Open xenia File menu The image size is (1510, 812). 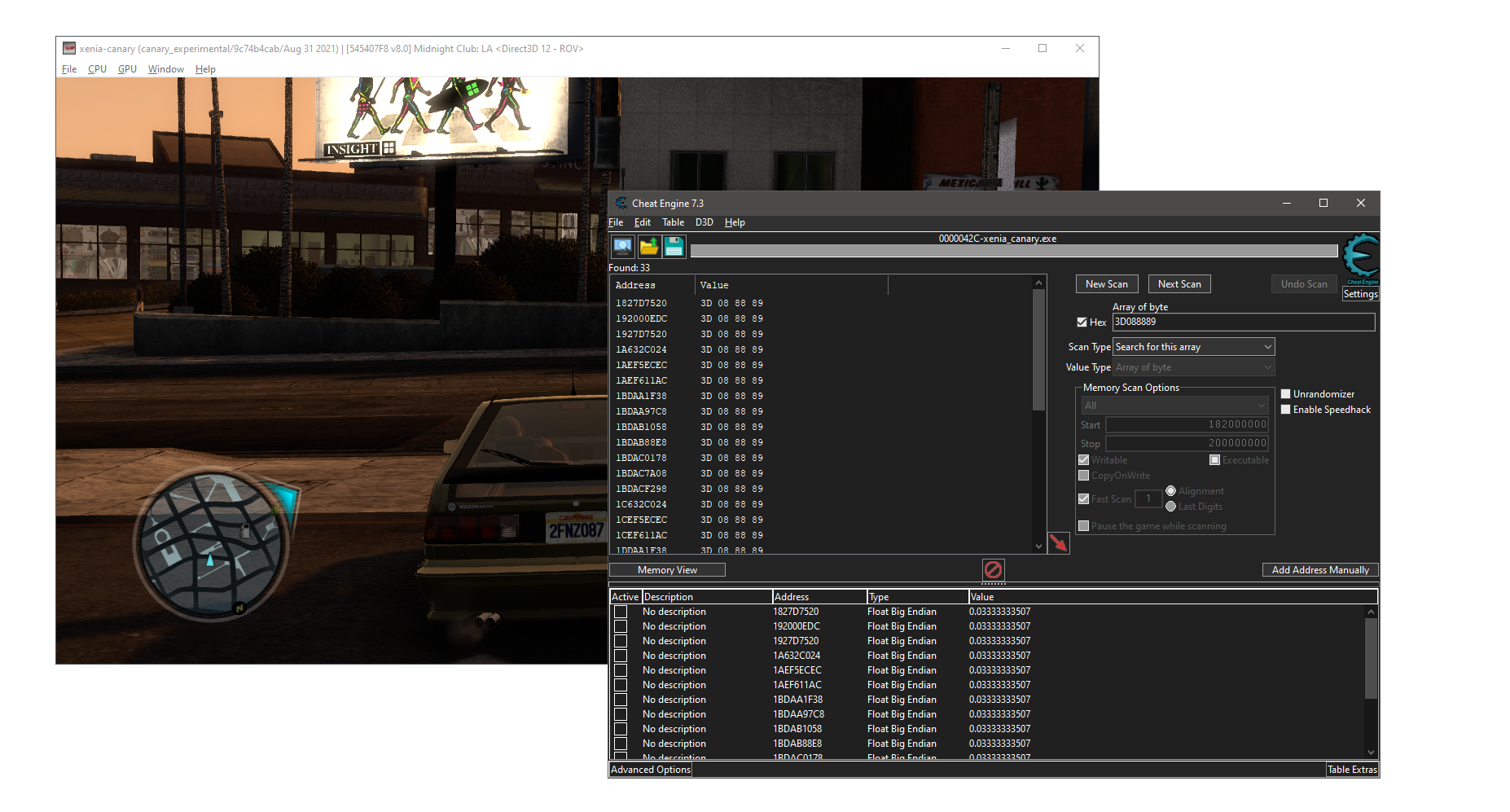pyautogui.click(x=69, y=69)
